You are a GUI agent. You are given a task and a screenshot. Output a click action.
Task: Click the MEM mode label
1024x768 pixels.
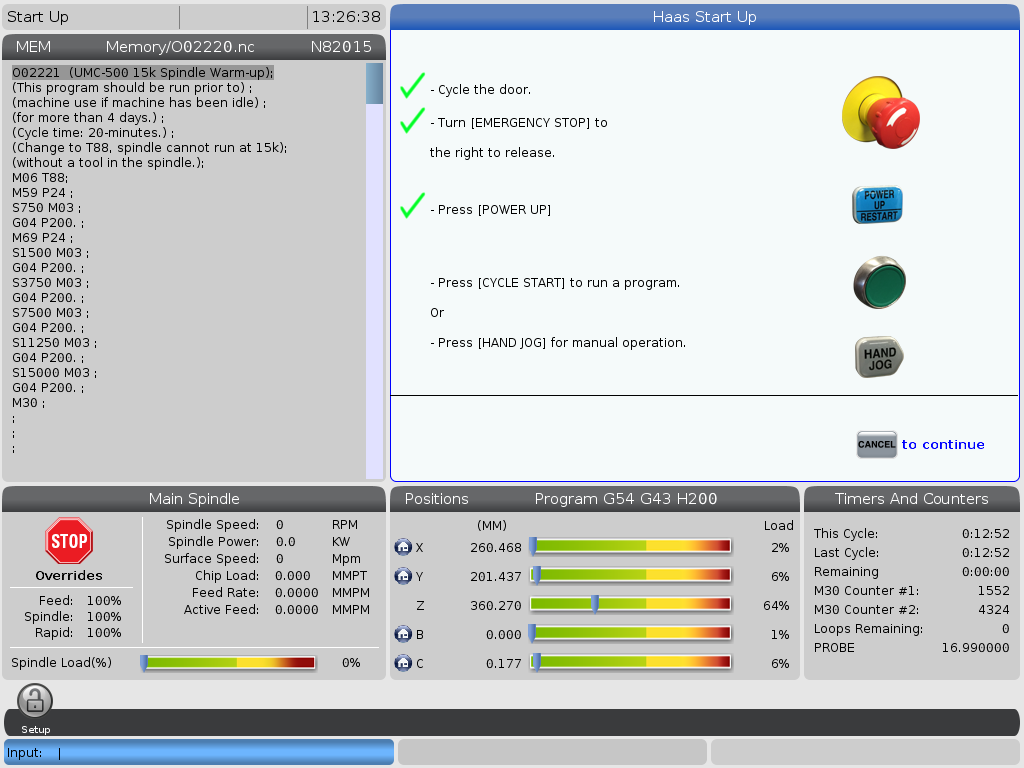pyautogui.click(x=33, y=47)
